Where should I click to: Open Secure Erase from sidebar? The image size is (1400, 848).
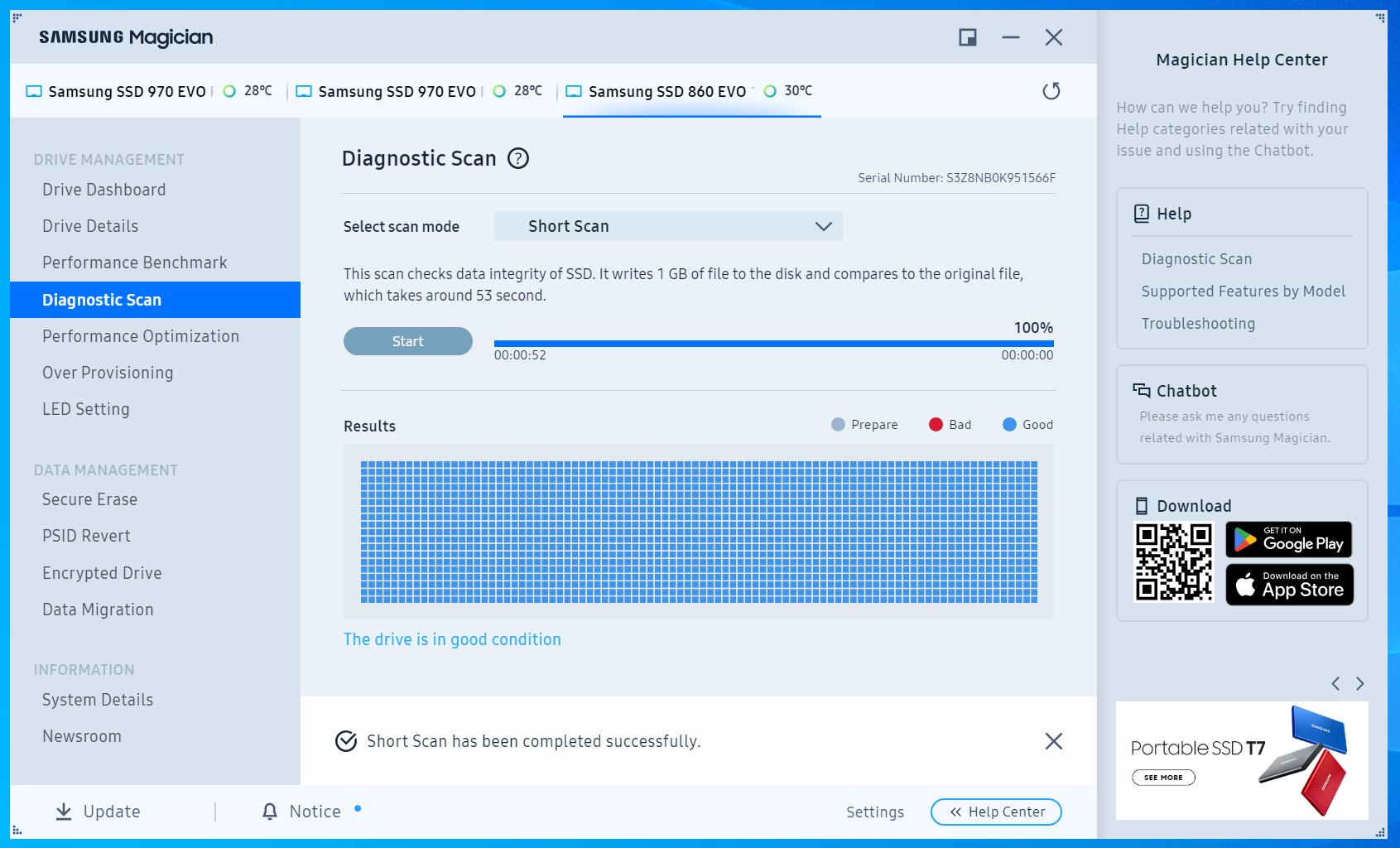point(89,499)
